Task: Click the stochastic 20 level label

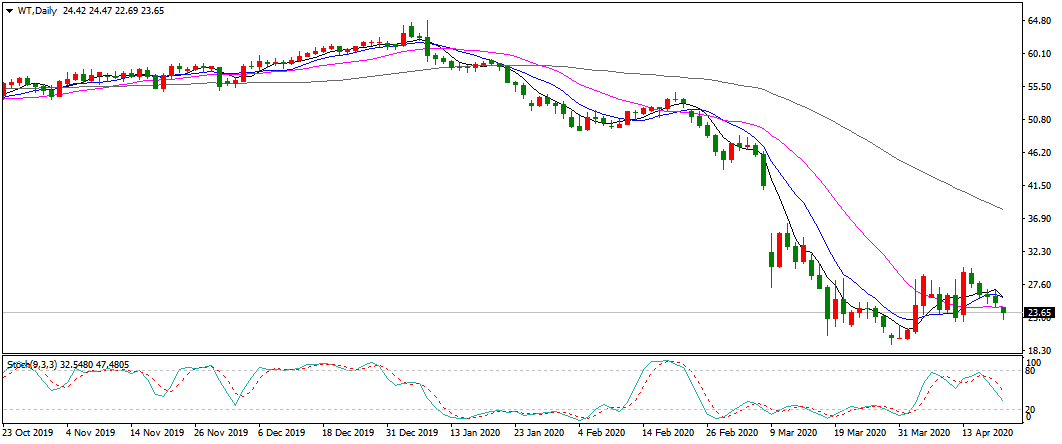Action: coord(1027,409)
